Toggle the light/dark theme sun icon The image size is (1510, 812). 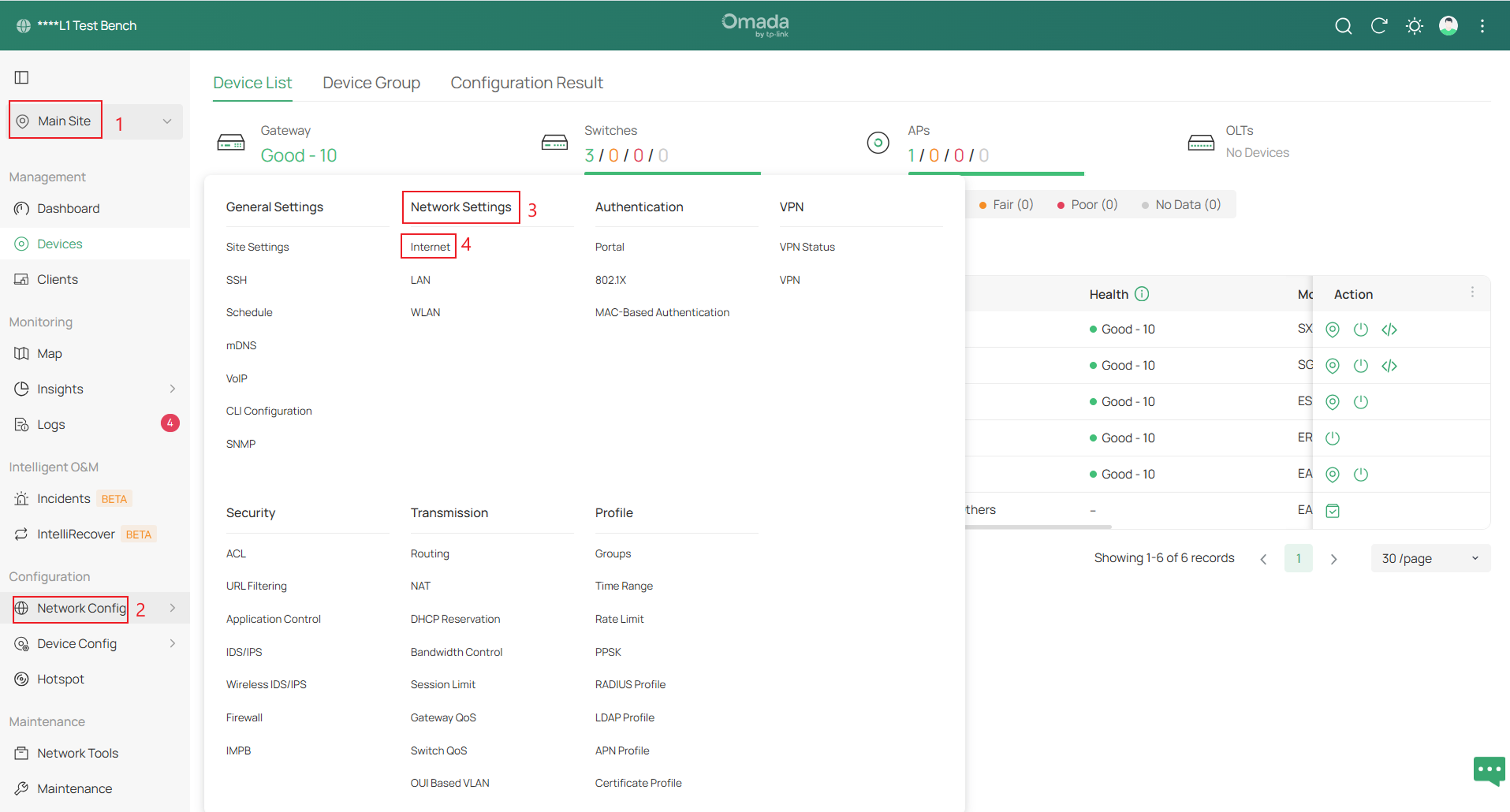[x=1414, y=26]
